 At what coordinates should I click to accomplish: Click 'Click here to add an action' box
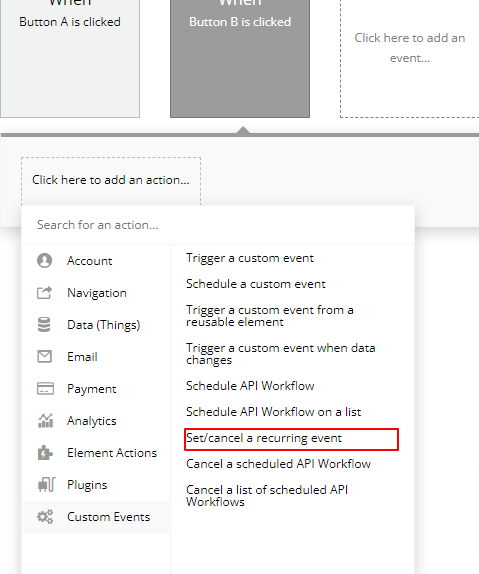pos(111,180)
